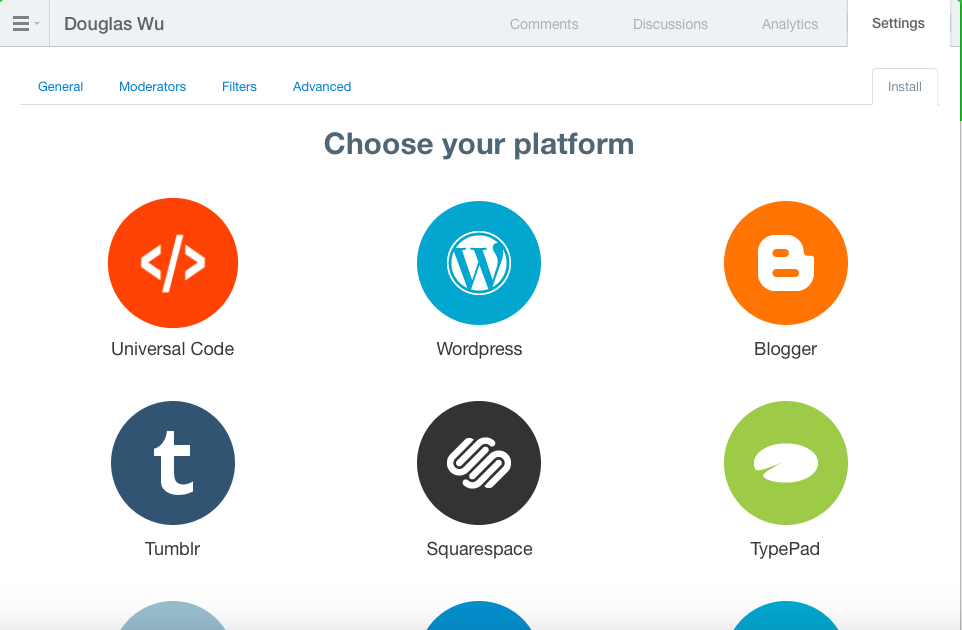Open the Settings tab
Image resolution: width=962 pixels, height=630 pixels.
[x=898, y=23]
